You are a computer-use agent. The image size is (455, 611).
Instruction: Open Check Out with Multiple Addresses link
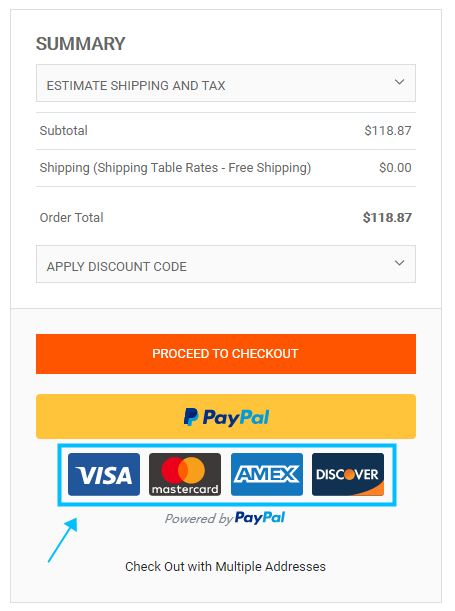click(x=225, y=567)
